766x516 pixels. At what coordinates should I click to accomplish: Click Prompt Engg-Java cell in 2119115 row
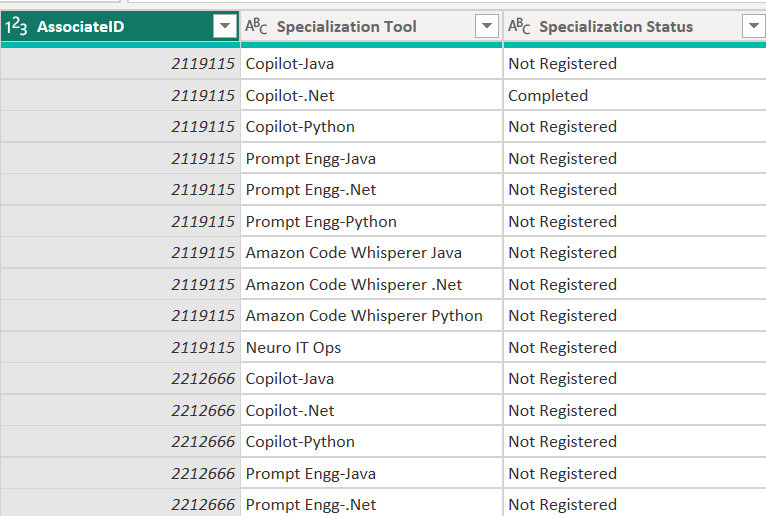point(371,158)
